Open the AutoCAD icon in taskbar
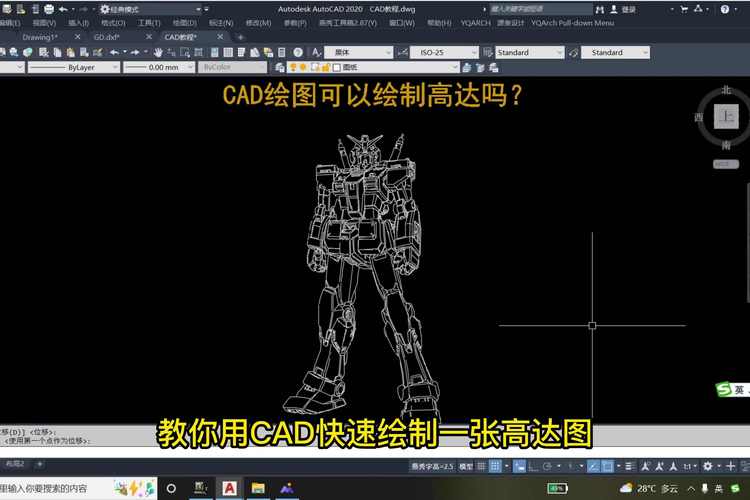The width and height of the screenshot is (750, 500). click(230, 489)
